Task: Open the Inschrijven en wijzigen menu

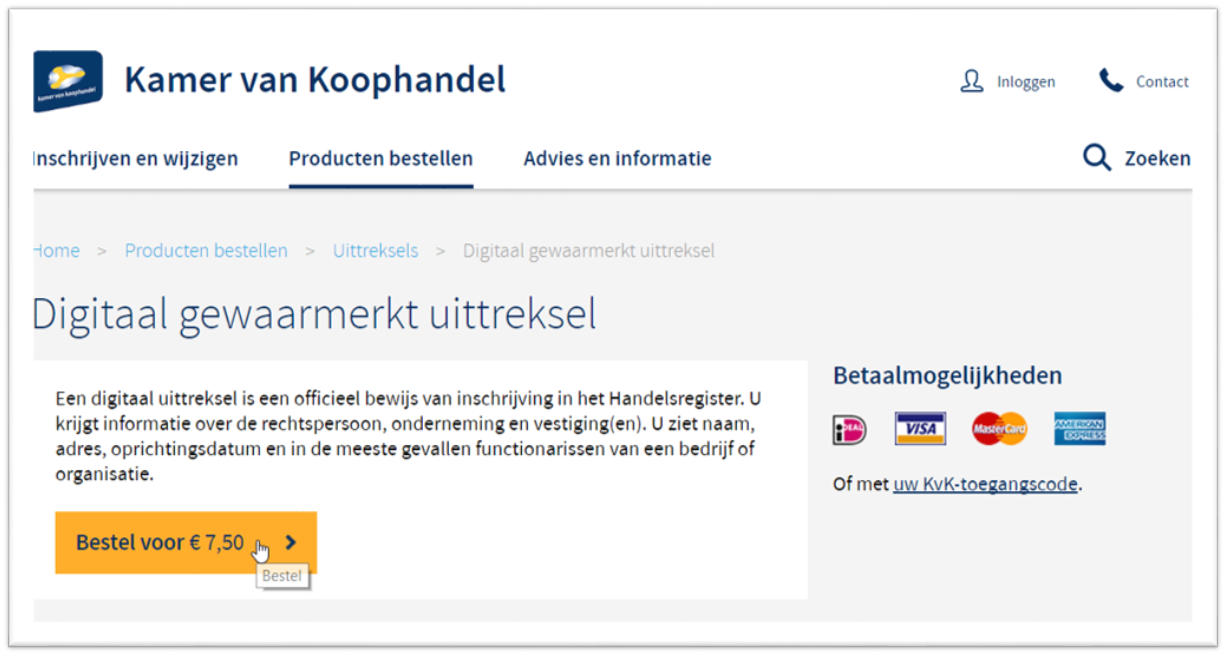Action: 136,158
